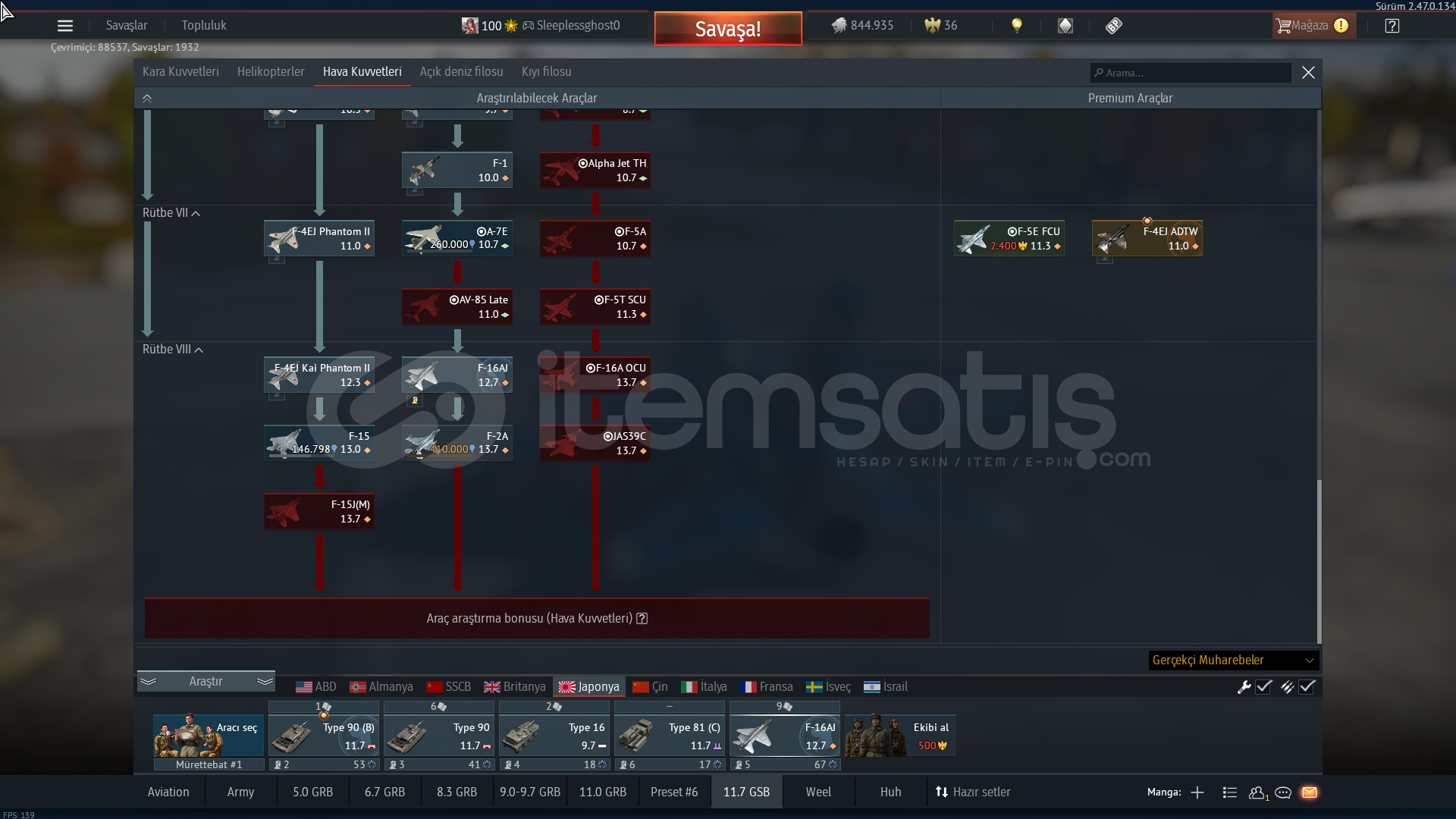Open the Savaşlar menu

127,26
